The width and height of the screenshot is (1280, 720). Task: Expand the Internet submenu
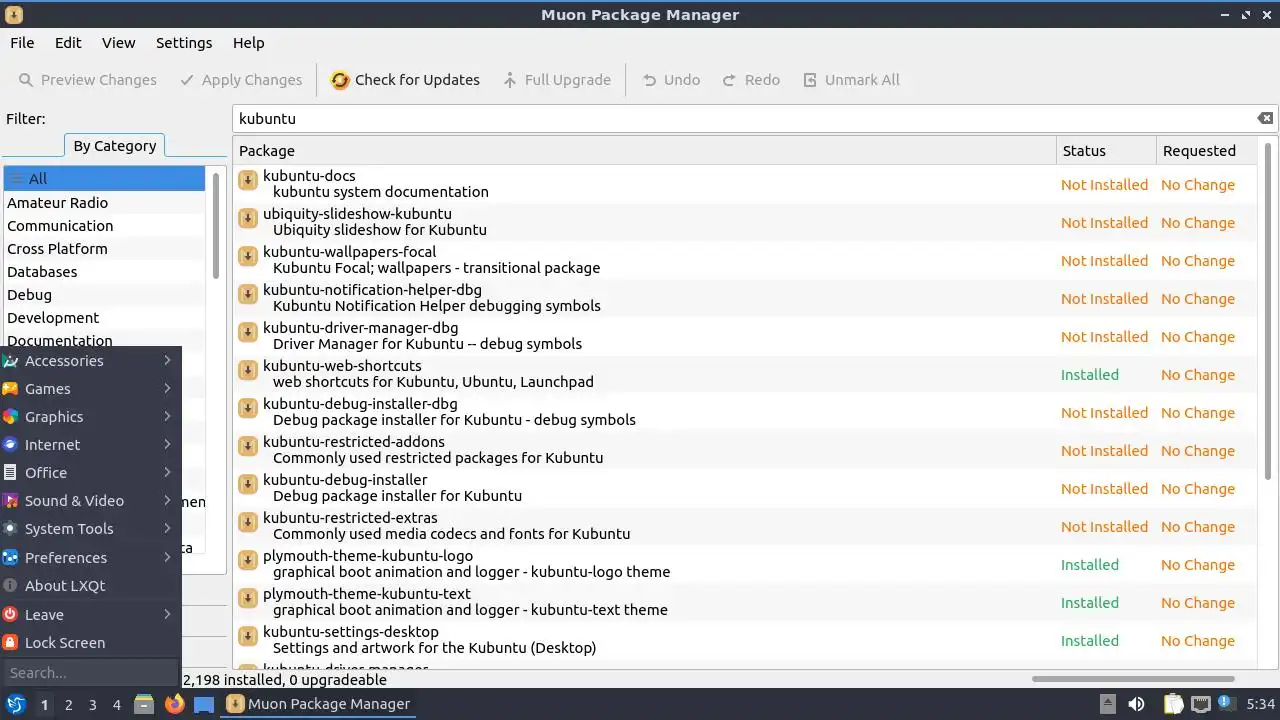click(91, 445)
